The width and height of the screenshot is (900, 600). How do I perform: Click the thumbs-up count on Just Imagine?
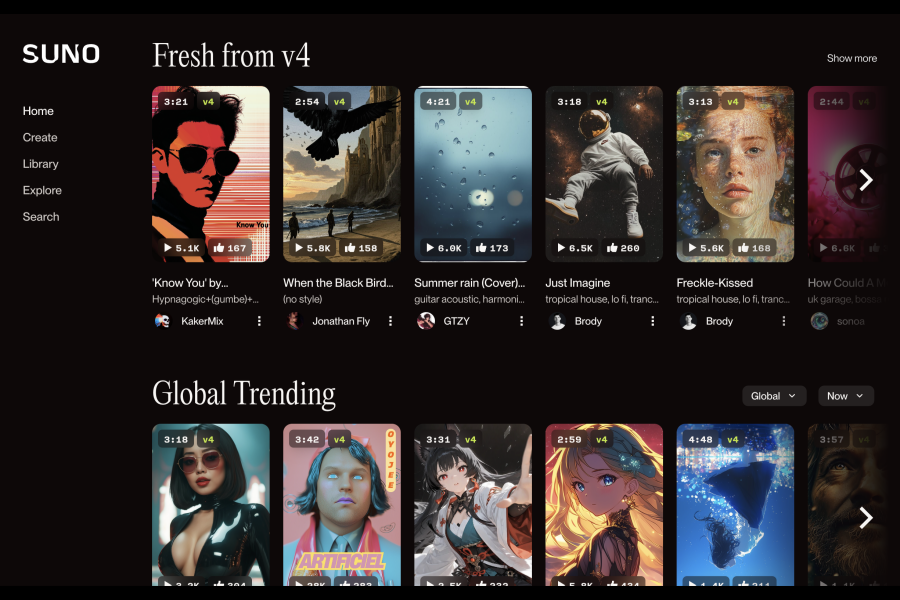pos(623,248)
